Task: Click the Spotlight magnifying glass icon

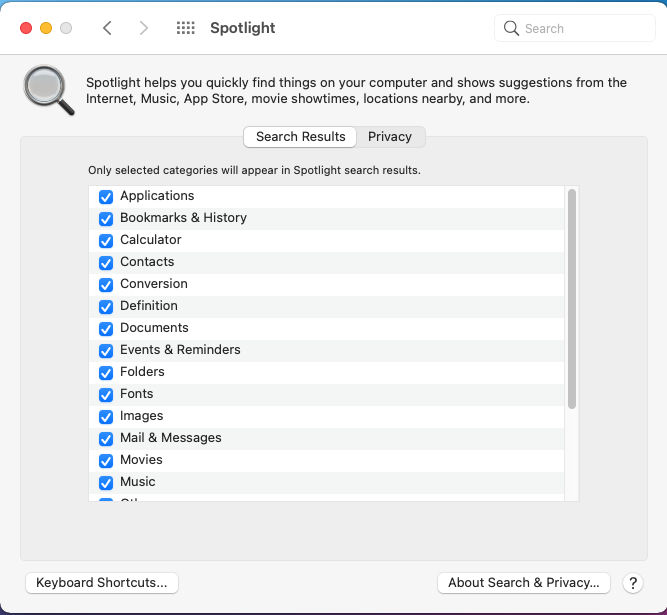Action: 48,91
